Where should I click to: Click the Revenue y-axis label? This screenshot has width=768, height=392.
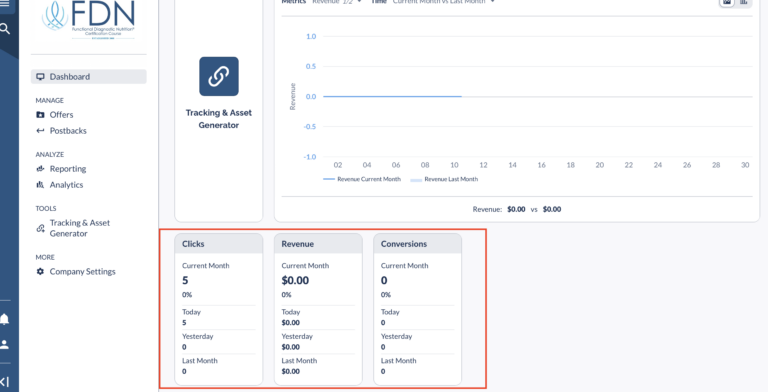(293, 97)
